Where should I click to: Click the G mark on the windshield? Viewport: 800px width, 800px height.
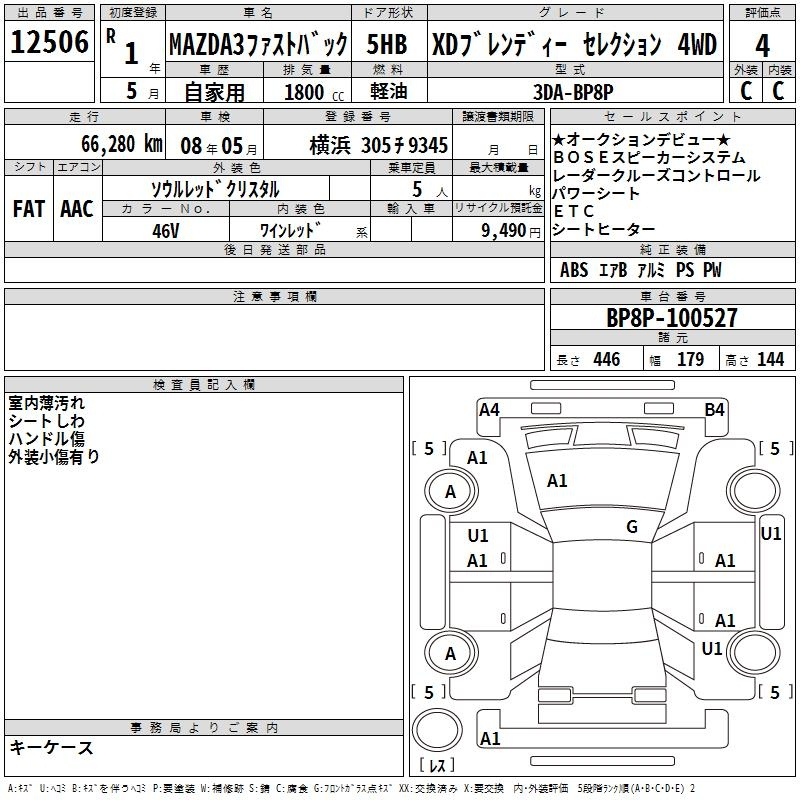point(632,527)
